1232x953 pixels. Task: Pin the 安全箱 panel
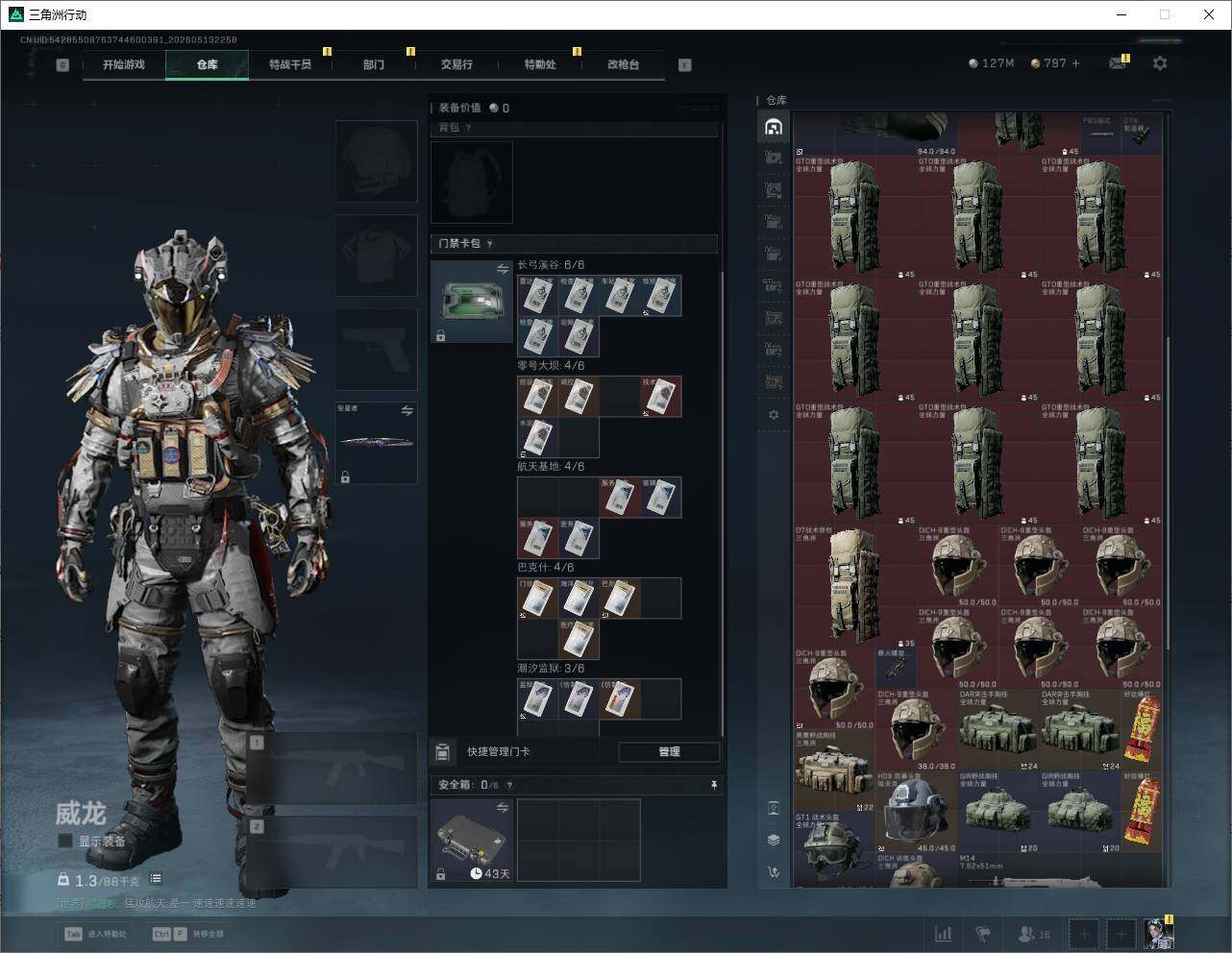tap(714, 785)
